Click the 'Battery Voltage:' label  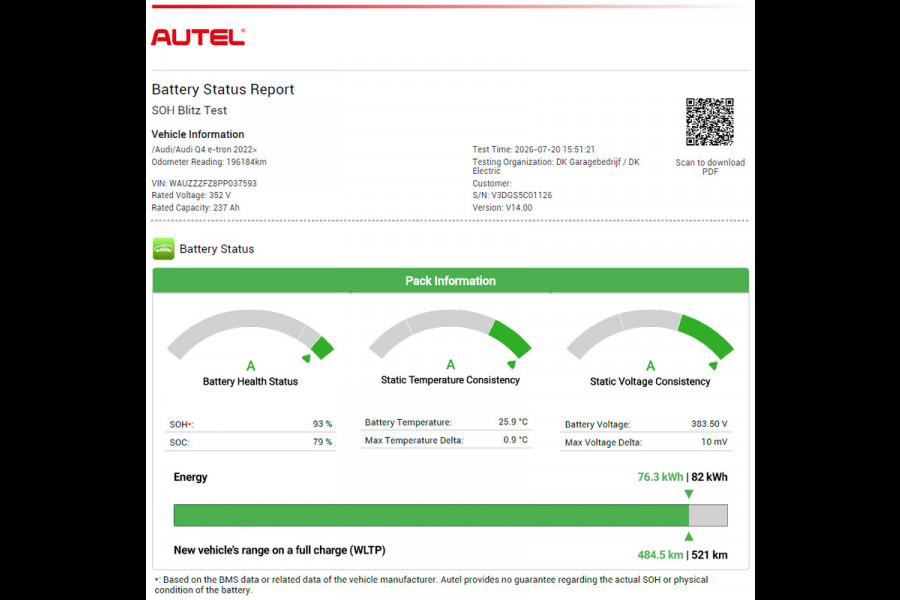(598, 424)
